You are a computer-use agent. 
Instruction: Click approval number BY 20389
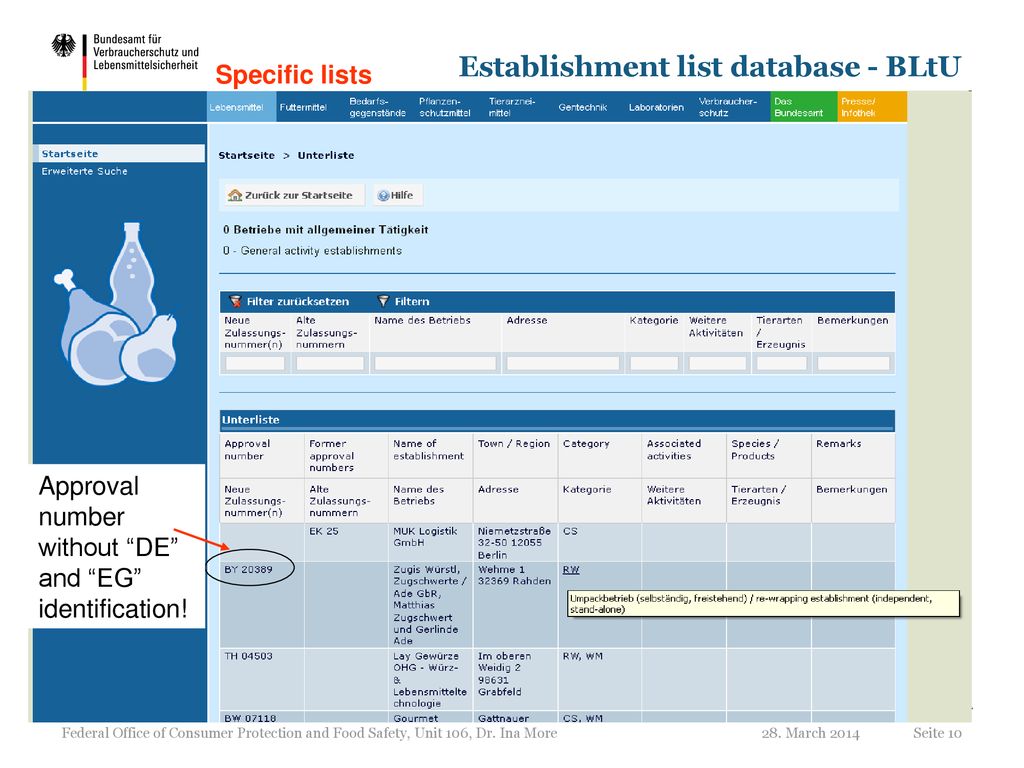click(x=248, y=569)
